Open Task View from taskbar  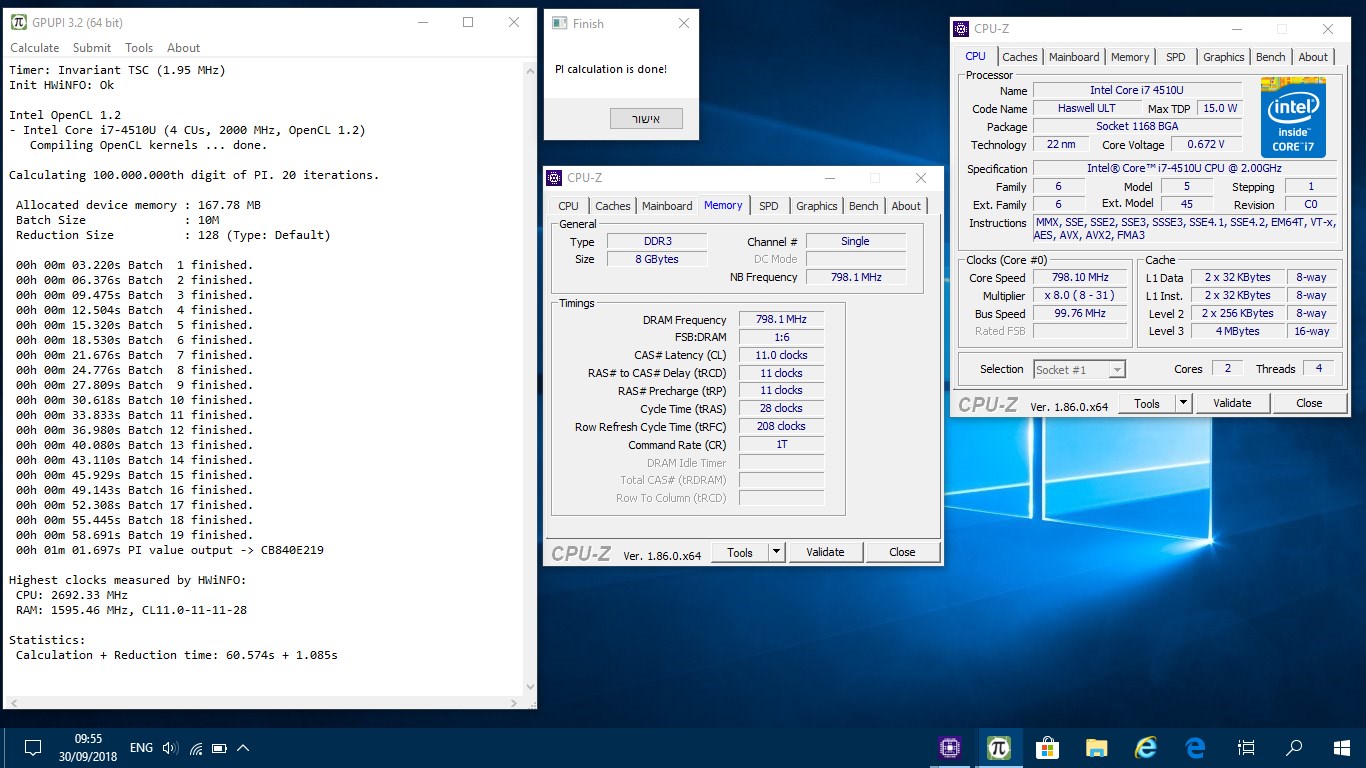pyautogui.click(x=1246, y=747)
